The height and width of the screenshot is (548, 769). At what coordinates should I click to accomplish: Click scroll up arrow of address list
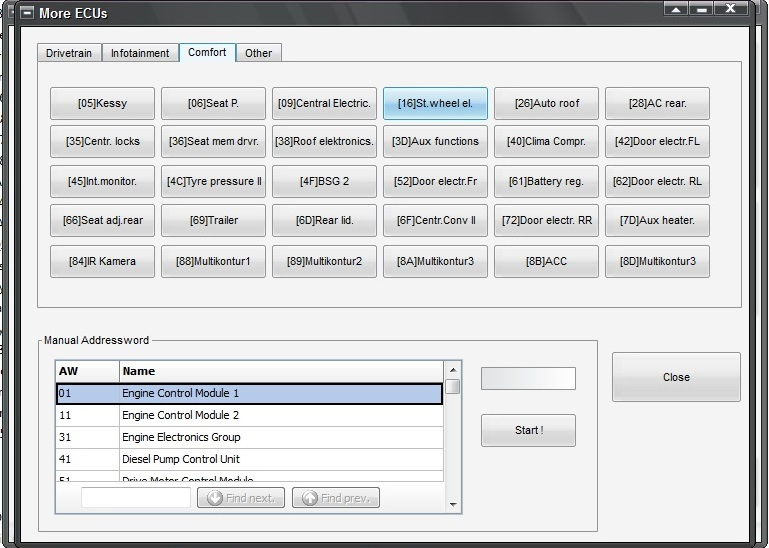tap(453, 370)
